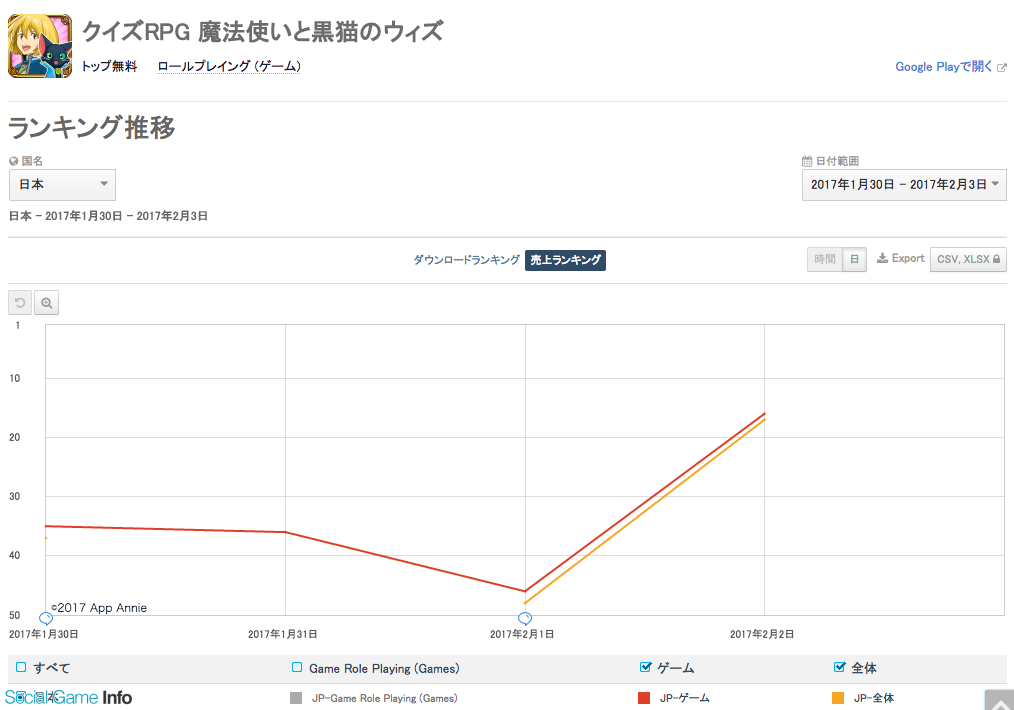1014x710 pixels.
Task: Click the globe icon beside 国名
Action: (14, 161)
